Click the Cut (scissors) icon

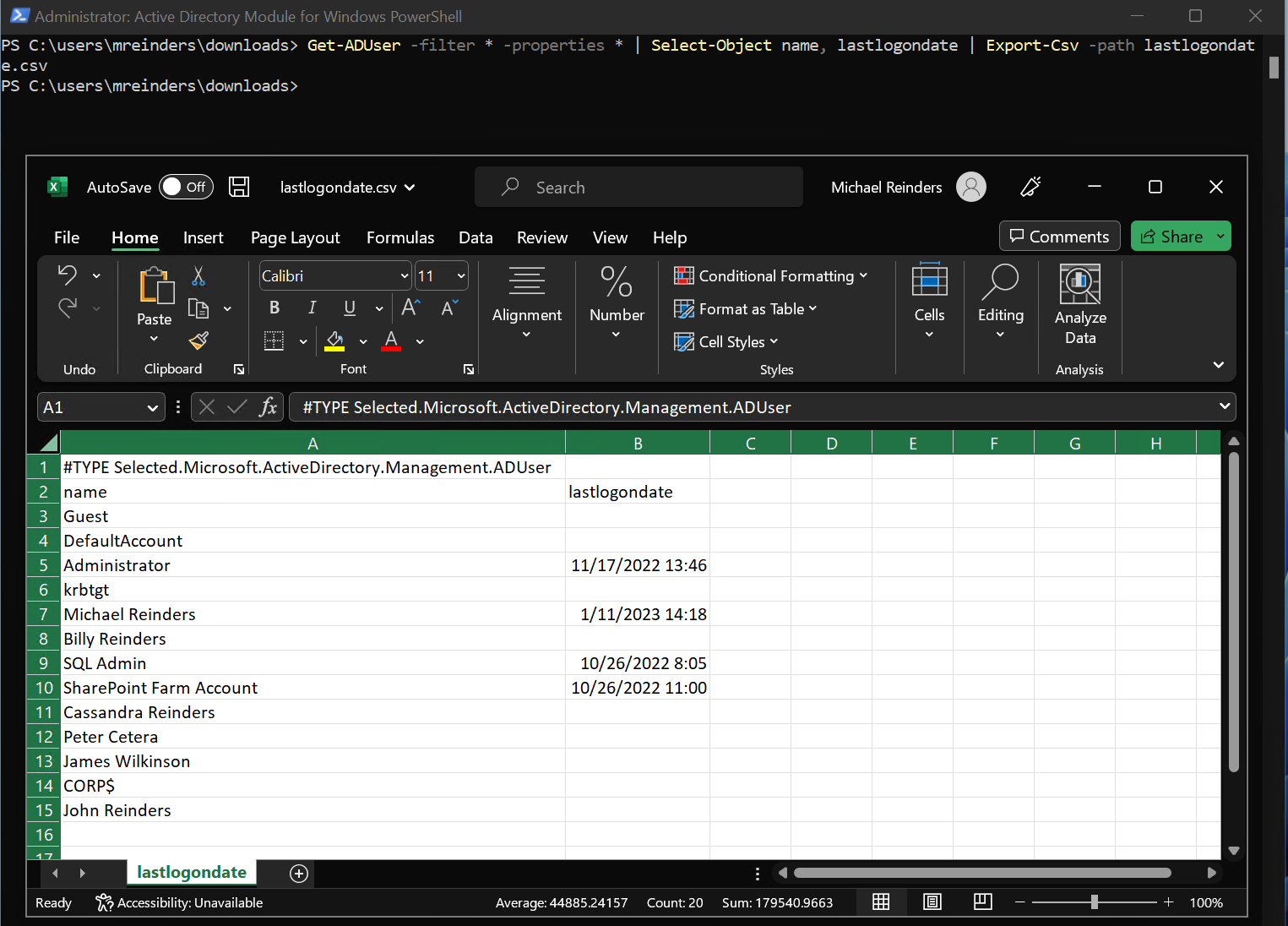click(x=198, y=276)
